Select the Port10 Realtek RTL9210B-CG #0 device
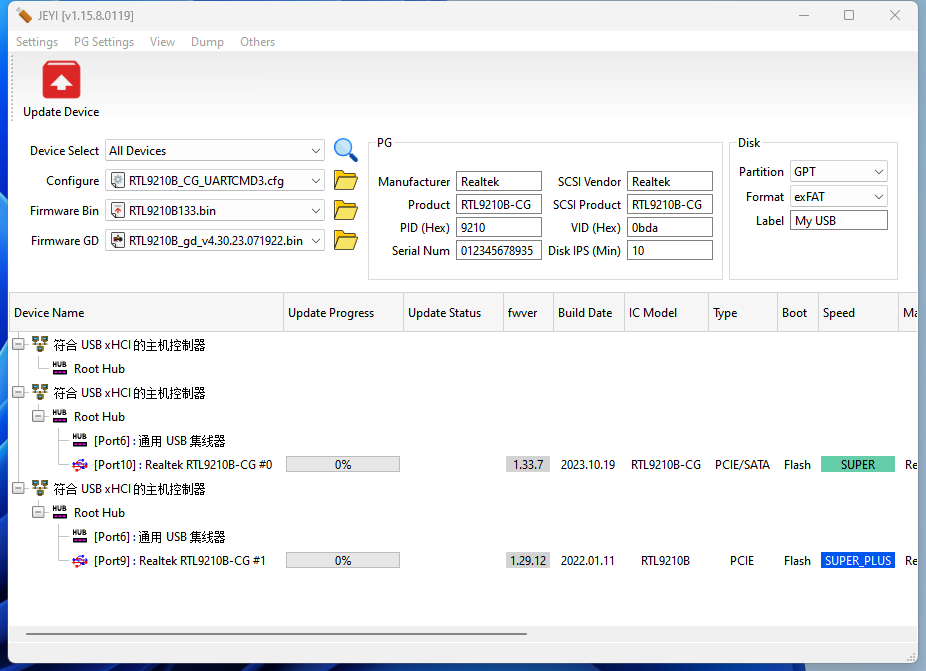Viewport: 926px width, 671px height. (x=182, y=465)
